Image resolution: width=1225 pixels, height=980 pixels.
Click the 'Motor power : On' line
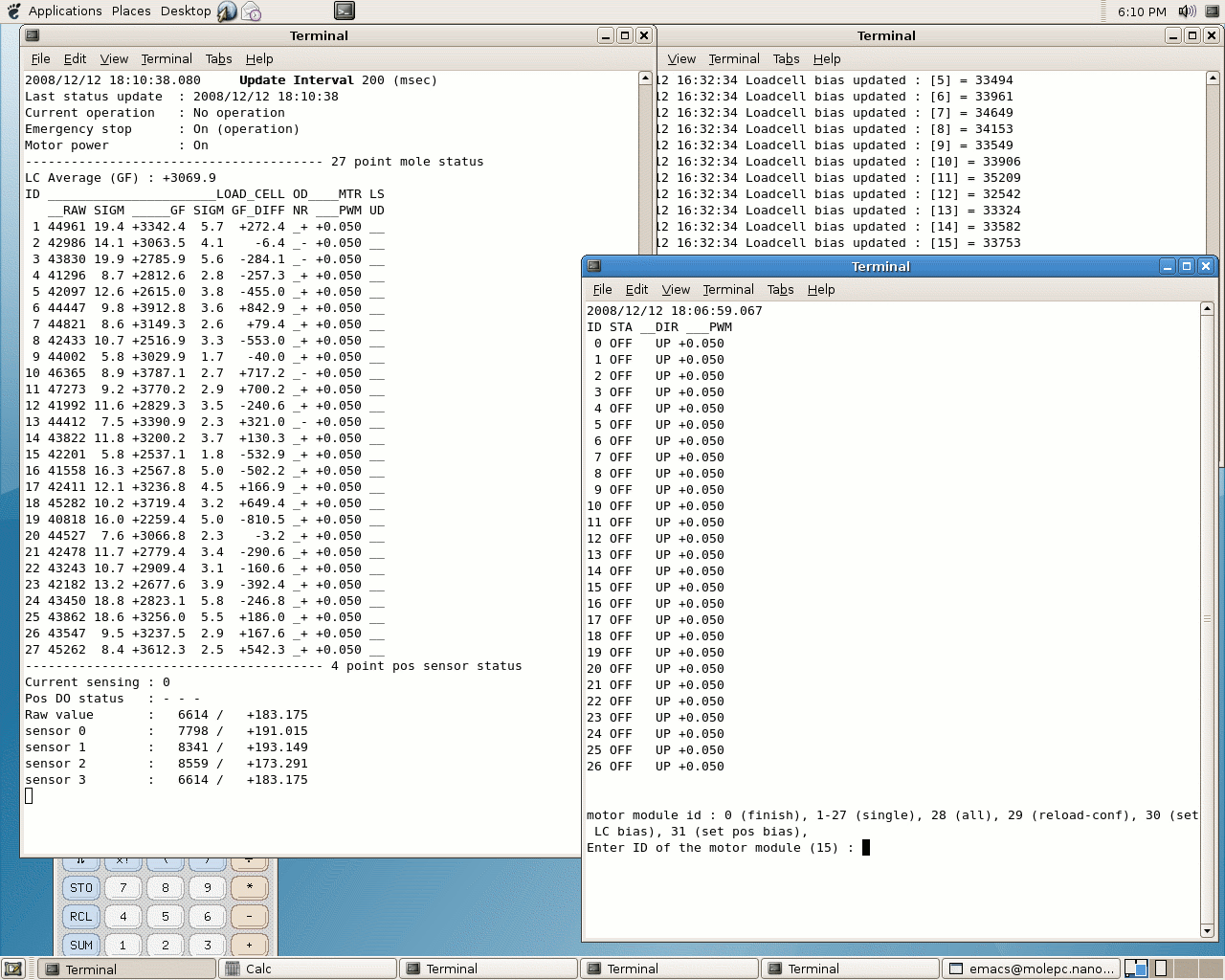tap(117, 145)
